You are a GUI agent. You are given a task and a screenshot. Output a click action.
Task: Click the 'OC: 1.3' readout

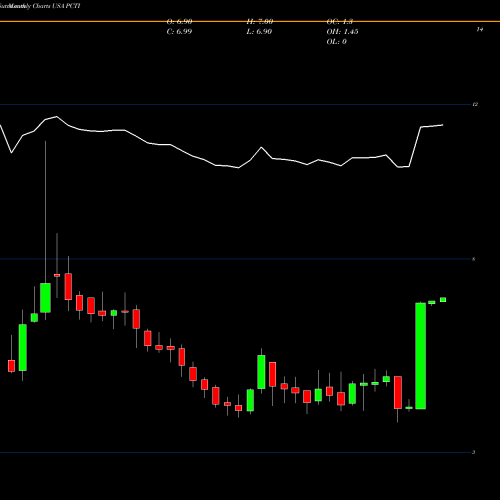(340, 22)
